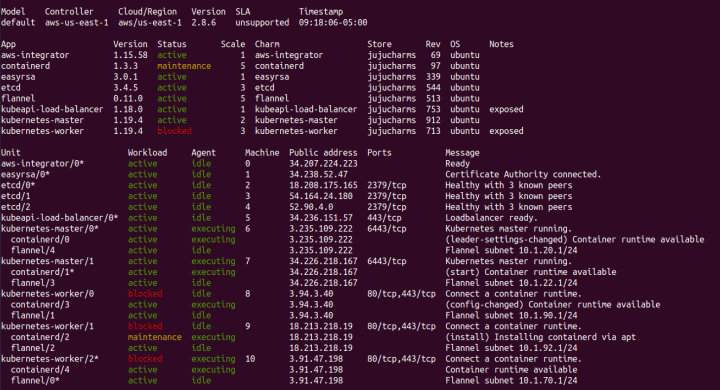Select the '(install) Installing containerd via apt' message

[x=540, y=337]
